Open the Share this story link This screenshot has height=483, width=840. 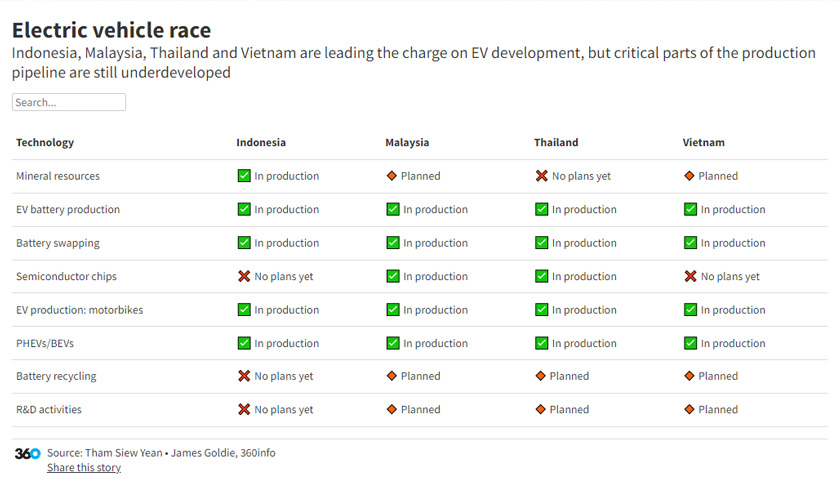click(84, 467)
